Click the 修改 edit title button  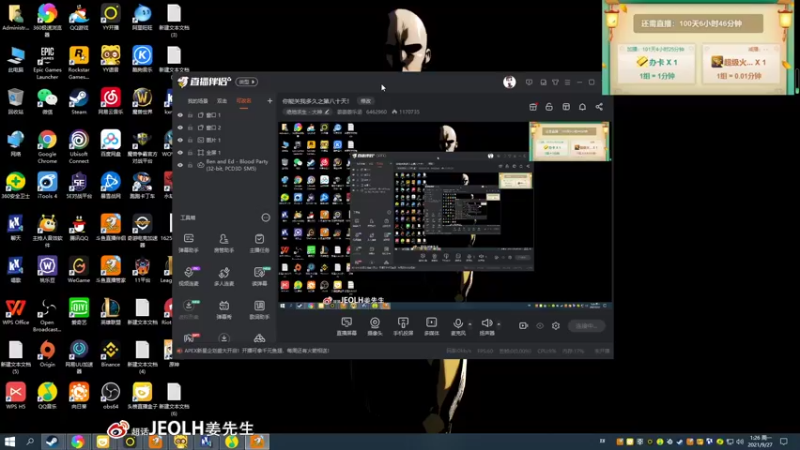click(x=365, y=101)
